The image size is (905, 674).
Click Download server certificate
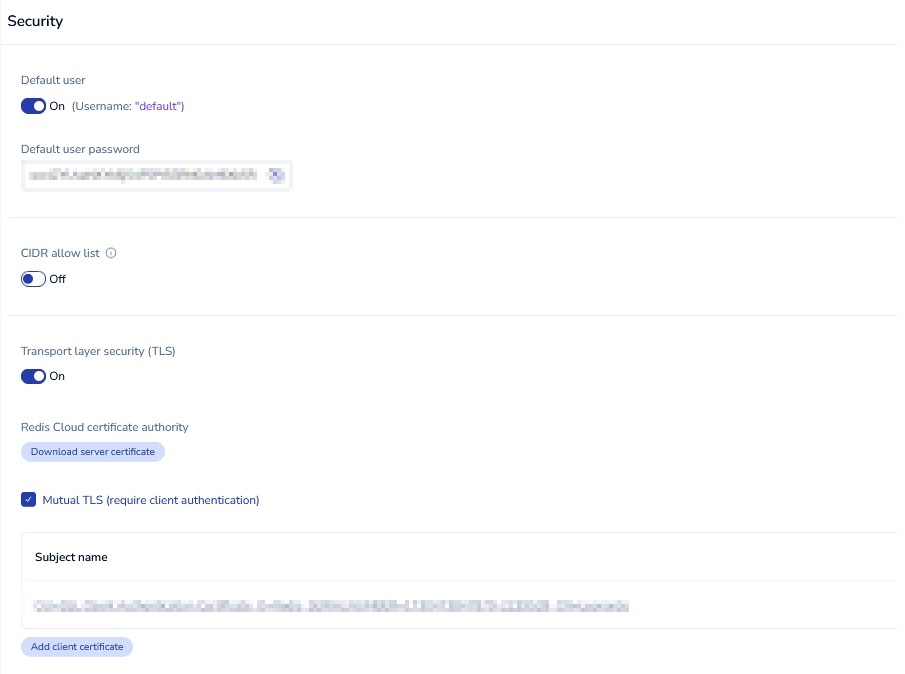coord(93,452)
